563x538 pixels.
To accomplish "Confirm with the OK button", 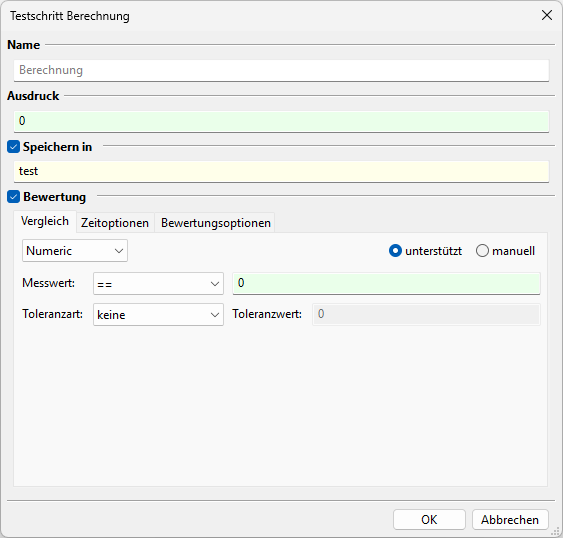I will click(x=429, y=520).
